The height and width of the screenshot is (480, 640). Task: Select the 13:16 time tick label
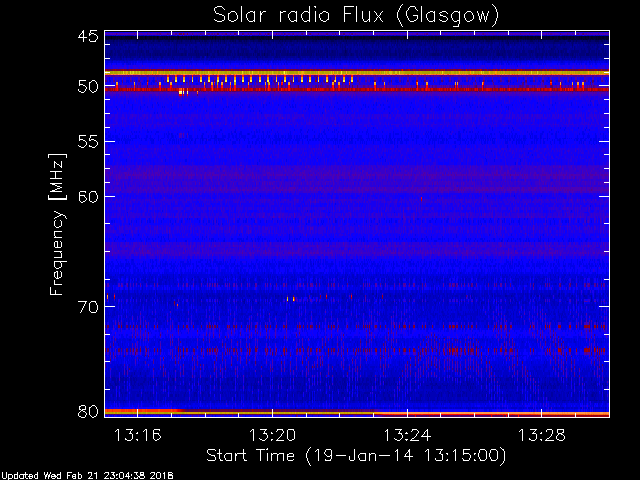pyautogui.click(x=138, y=435)
